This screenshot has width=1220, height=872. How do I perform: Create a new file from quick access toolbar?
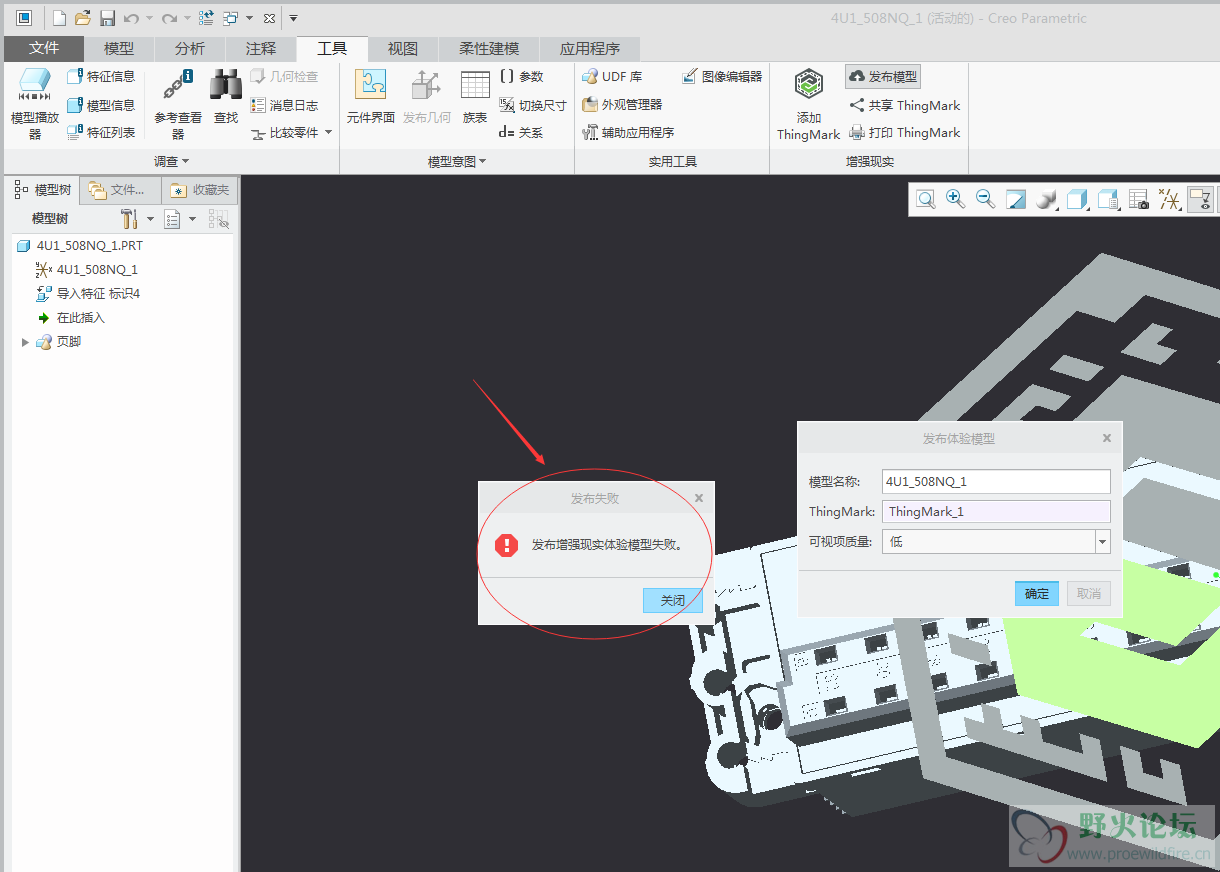point(60,18)
